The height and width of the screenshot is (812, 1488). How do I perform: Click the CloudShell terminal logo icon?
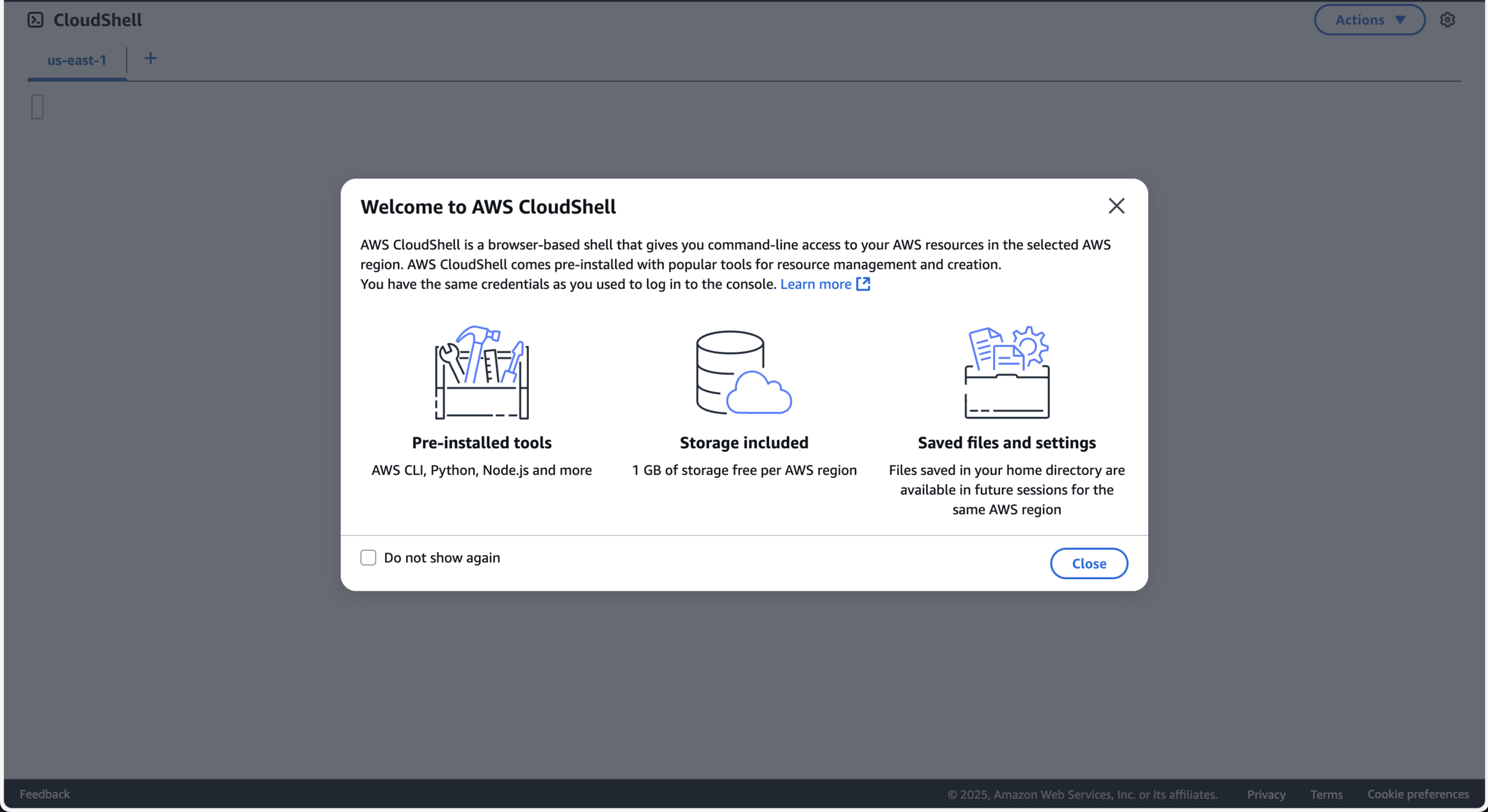coord(36,20)
